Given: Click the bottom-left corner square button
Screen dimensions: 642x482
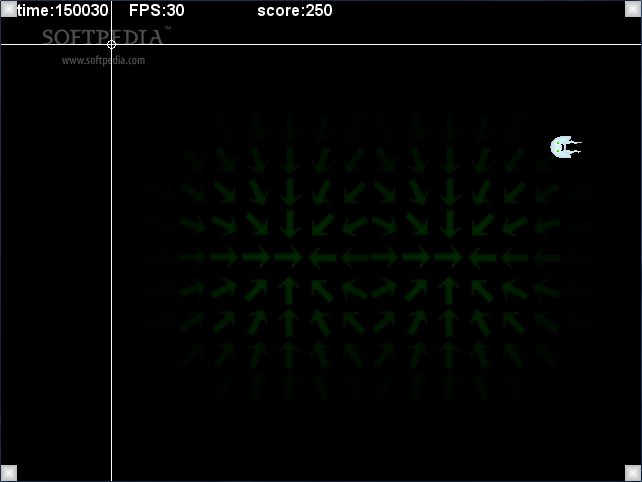Looking at the screenshot, I should (9, 473).
